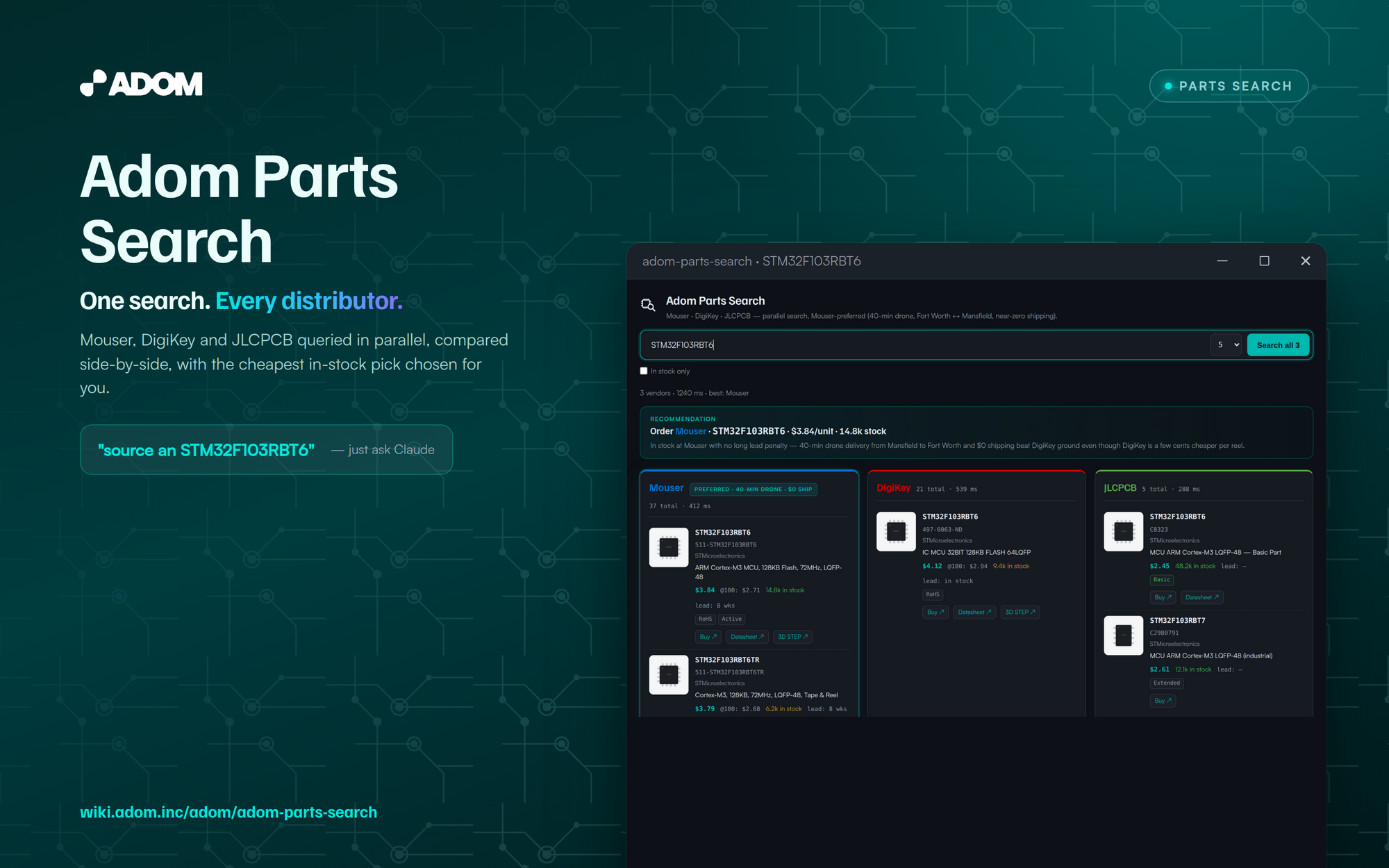Click the DigiKey STM32F103RBT6 chip thumbnail
1389x868 pixels.
click(x=896, y=531)
